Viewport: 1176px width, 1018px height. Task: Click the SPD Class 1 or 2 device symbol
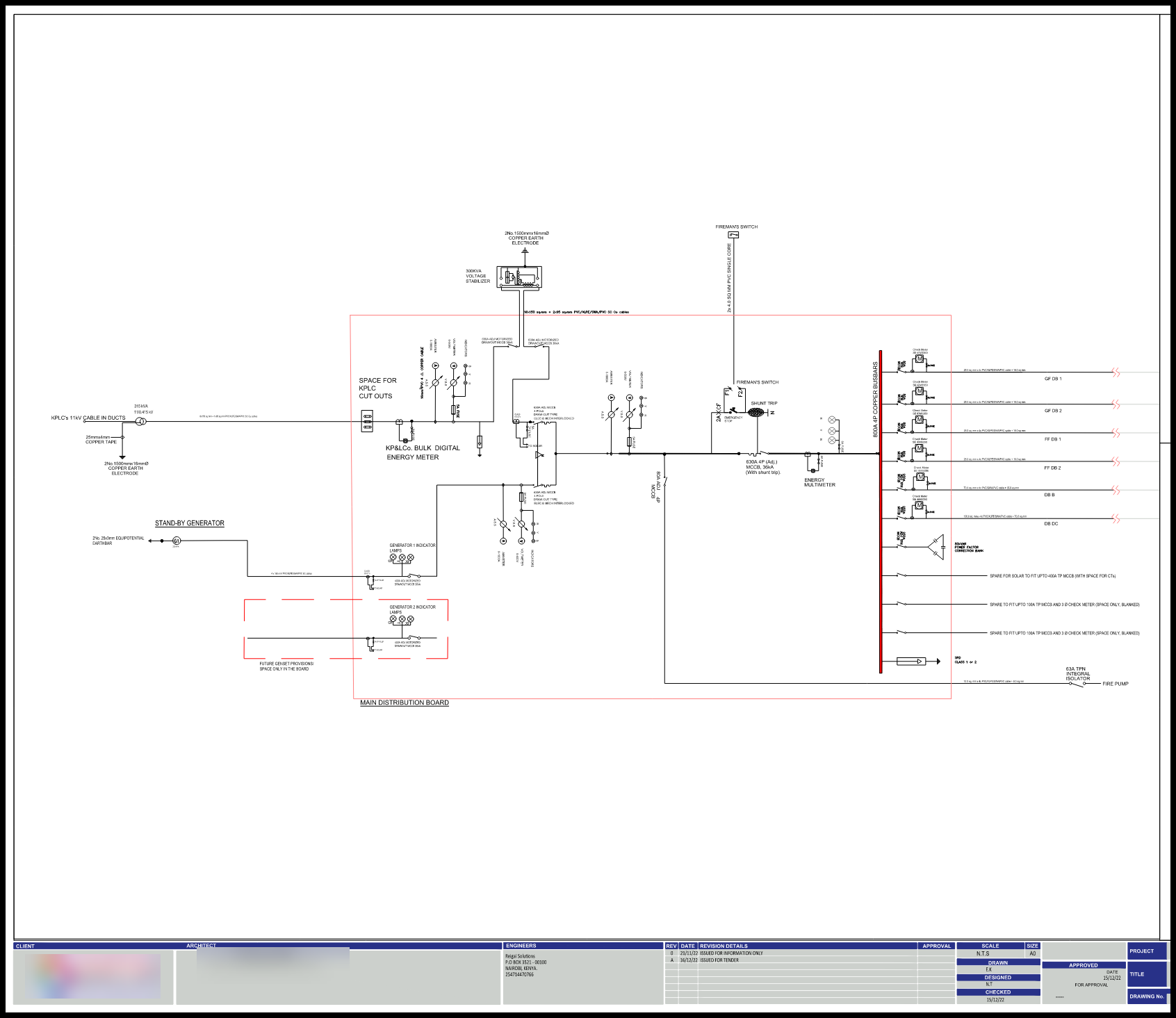tap(911, 661)
